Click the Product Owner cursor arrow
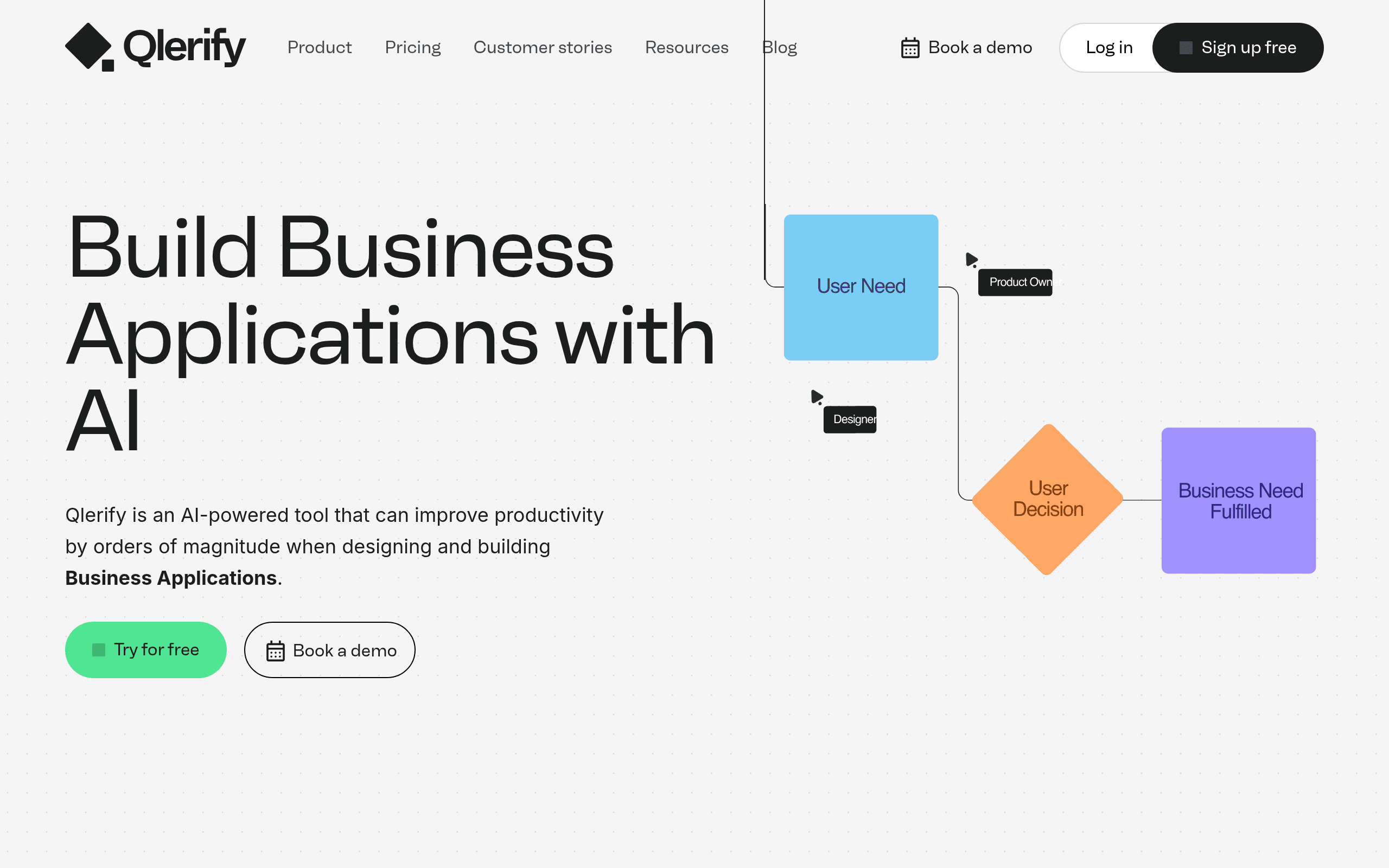This screenshot has height=868, width=1389. (x=971, y=260)
